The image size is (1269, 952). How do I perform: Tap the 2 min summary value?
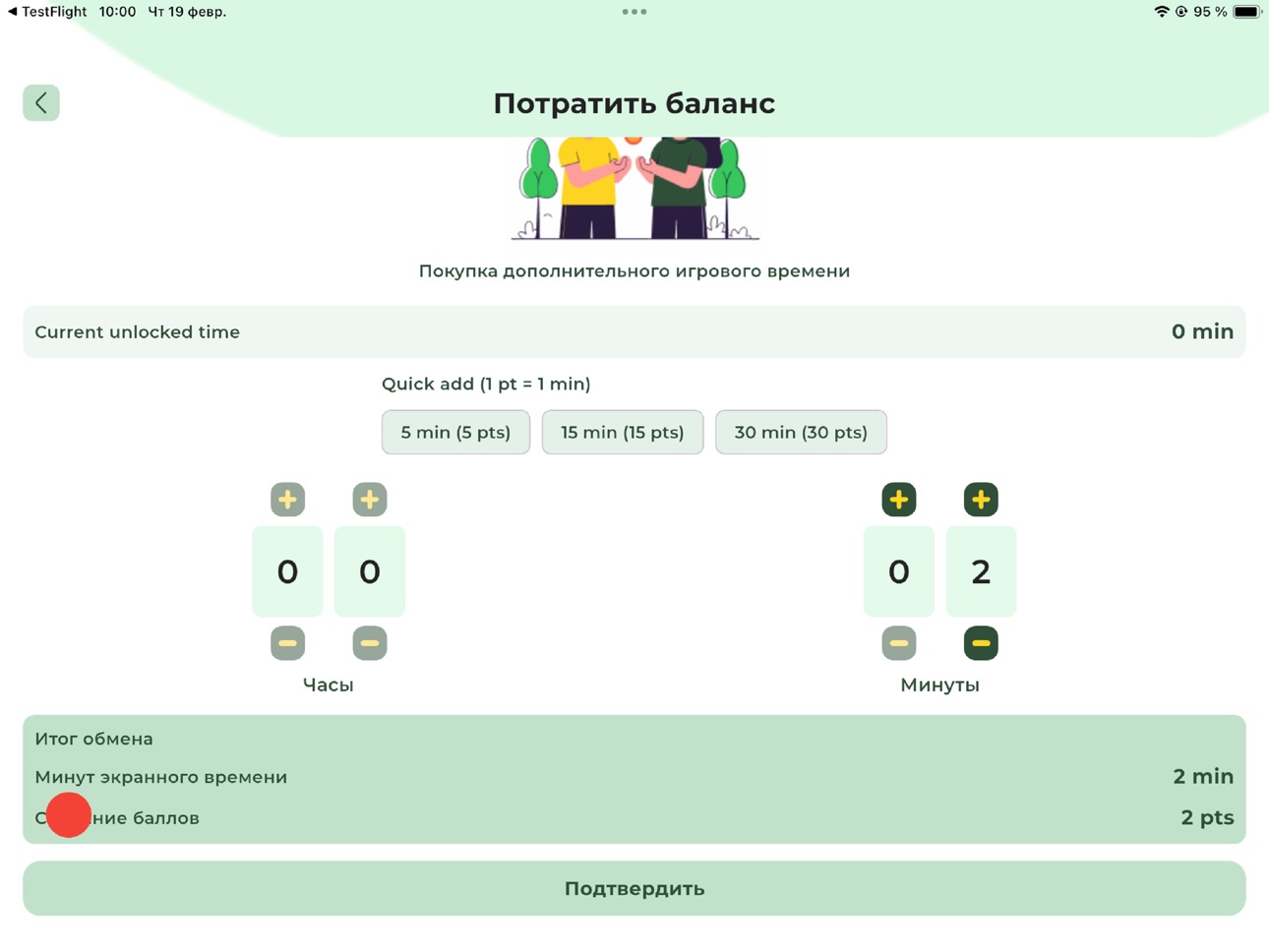[x=1203, y=776]
